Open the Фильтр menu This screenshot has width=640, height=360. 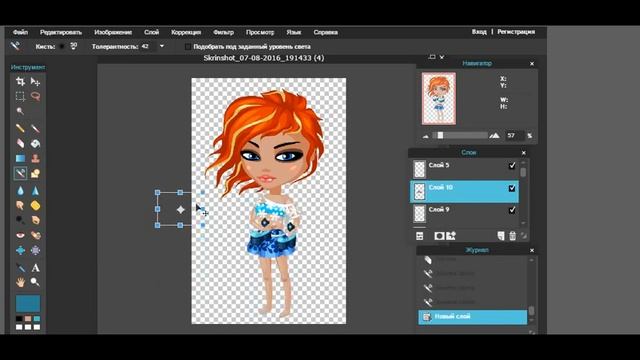[x=223, y=32]
